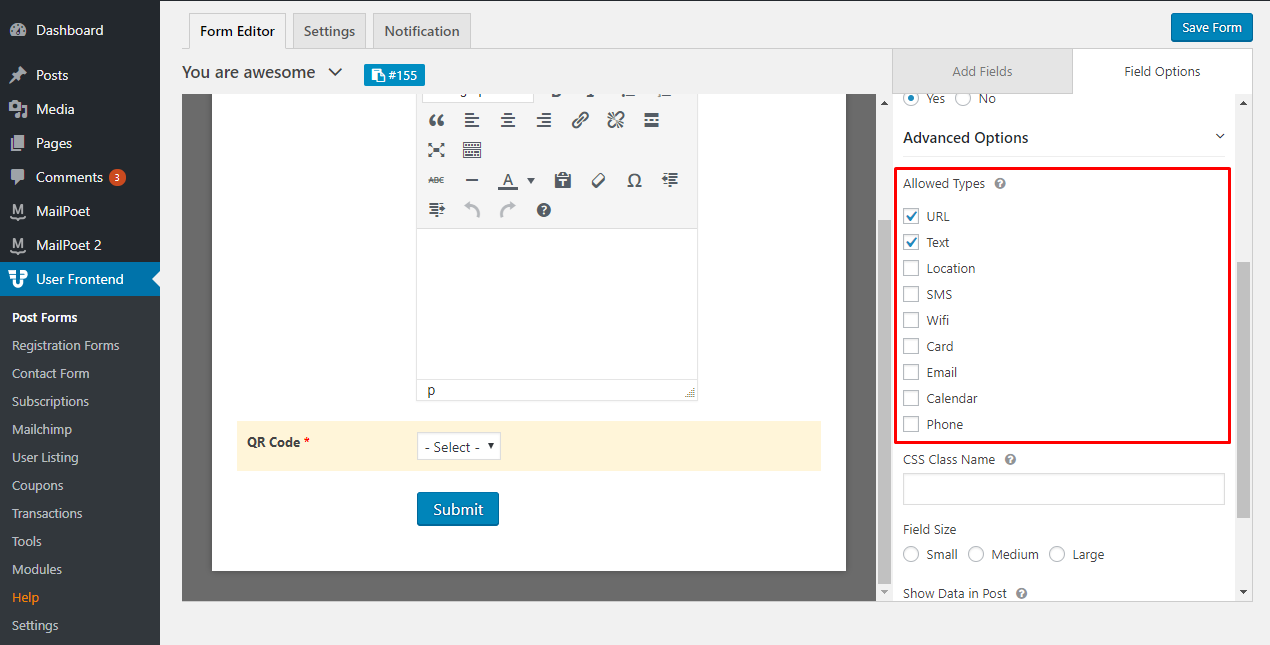1270x645 pixels.
Task: Expand the form title chevron beside You are awesome
Action: tap(335, 72)
